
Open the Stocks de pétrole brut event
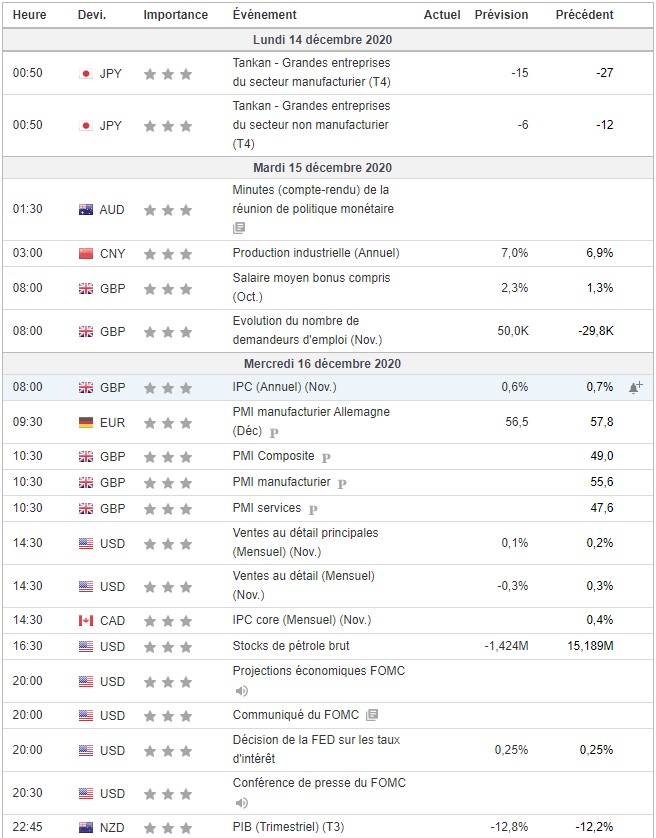291,646
